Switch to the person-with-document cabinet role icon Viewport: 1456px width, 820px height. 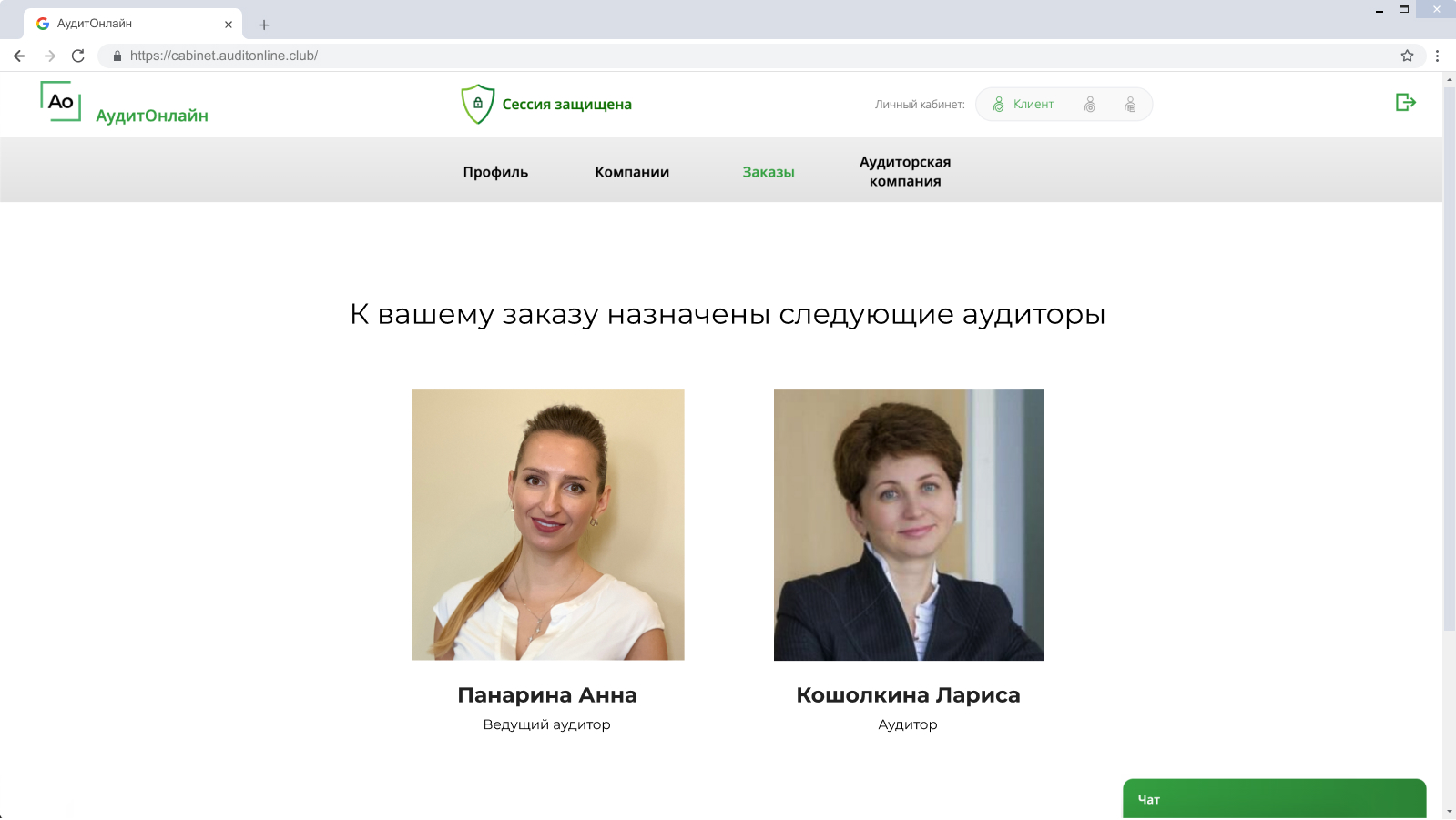tap(1130, 105)
